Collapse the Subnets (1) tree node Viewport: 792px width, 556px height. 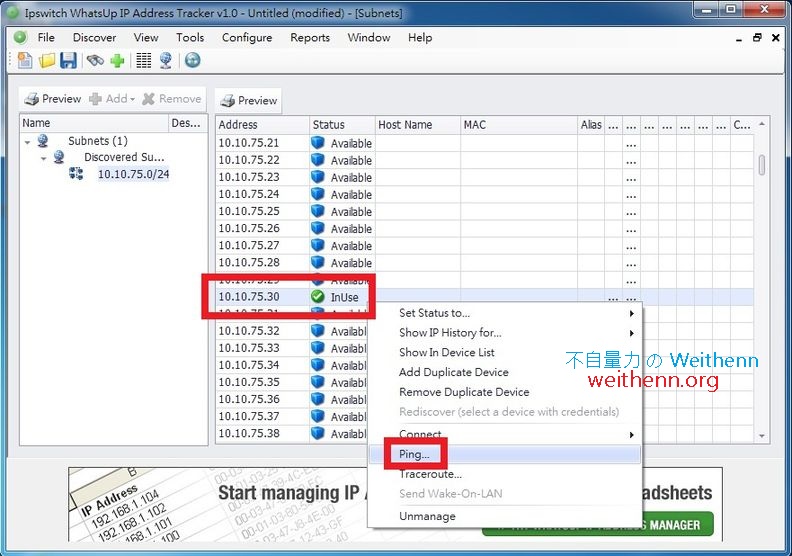point(28,142)
